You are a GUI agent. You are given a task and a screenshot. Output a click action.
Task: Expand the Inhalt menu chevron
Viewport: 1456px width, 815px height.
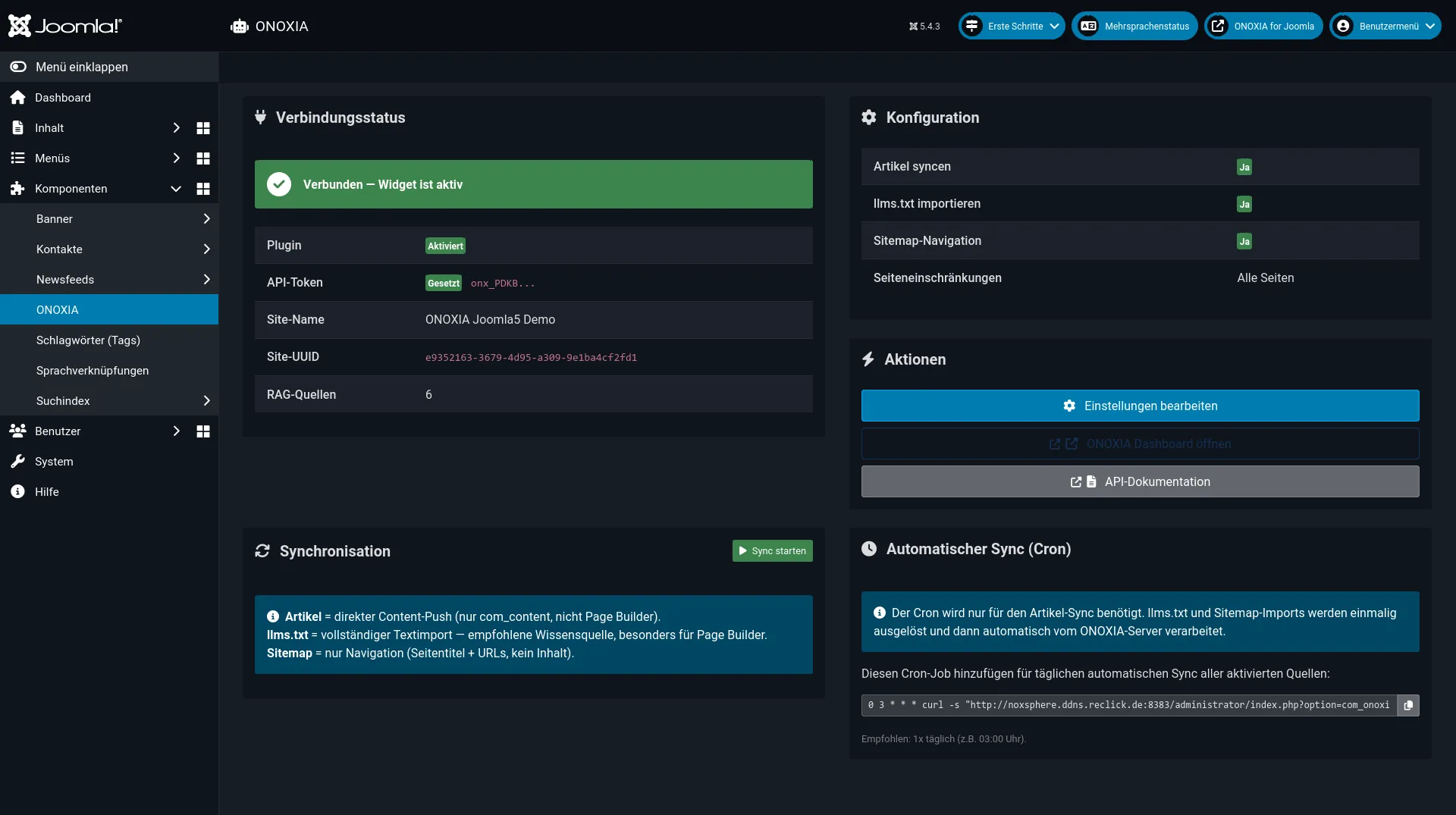click(176, 128)
